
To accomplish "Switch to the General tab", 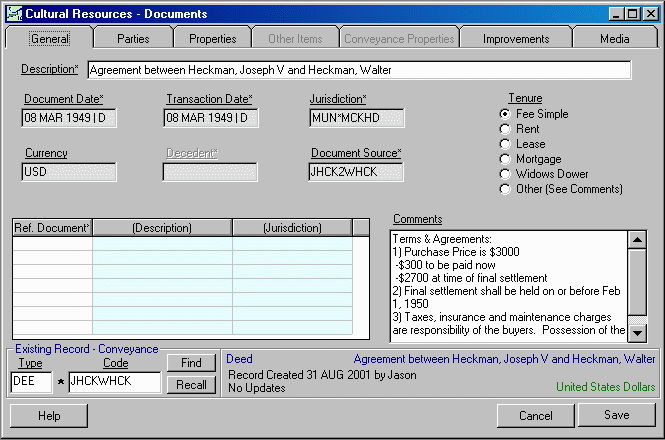I will [x=50, y=39].
